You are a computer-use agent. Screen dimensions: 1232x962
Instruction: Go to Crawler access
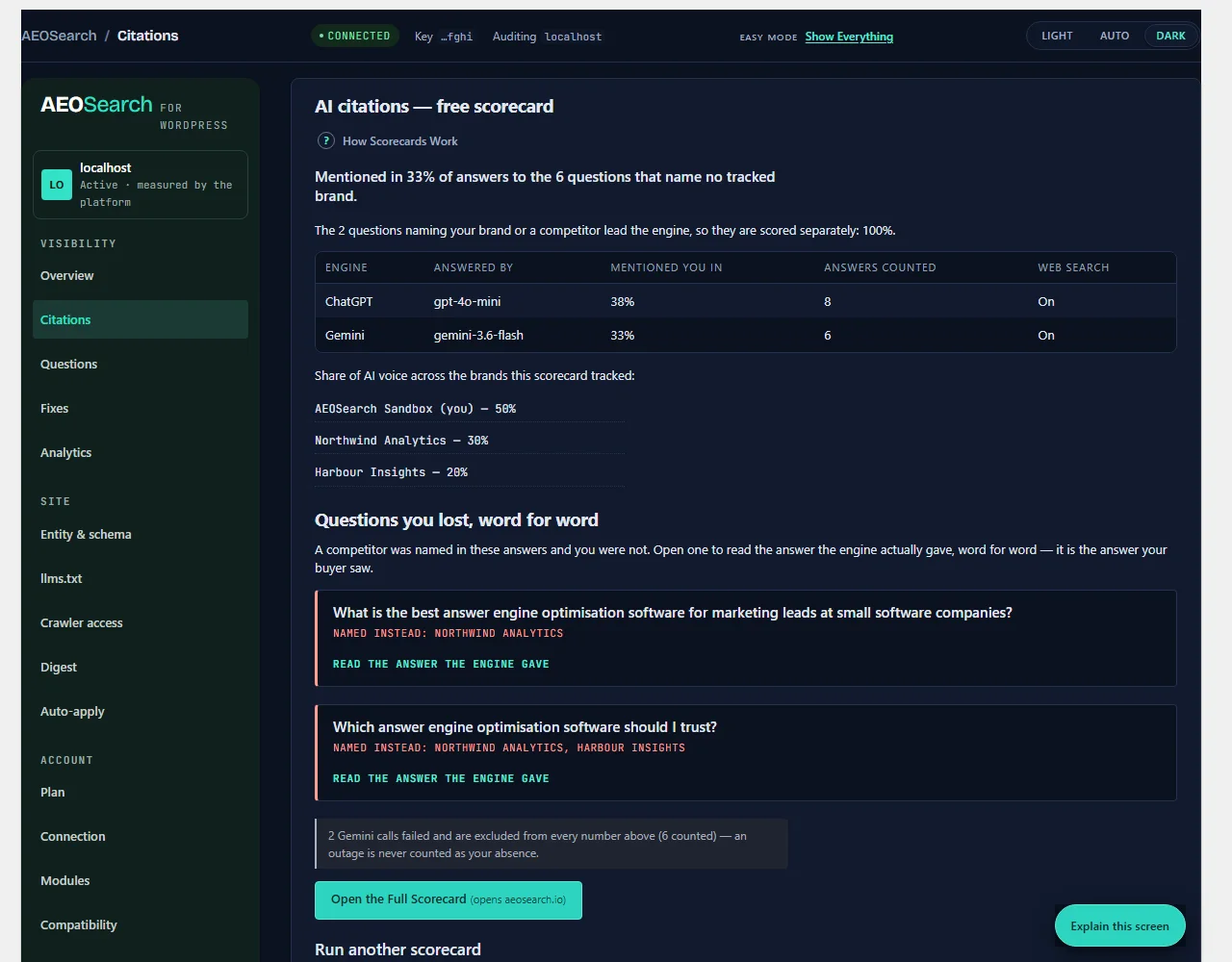pyautogui.click(x=141, y=622)
